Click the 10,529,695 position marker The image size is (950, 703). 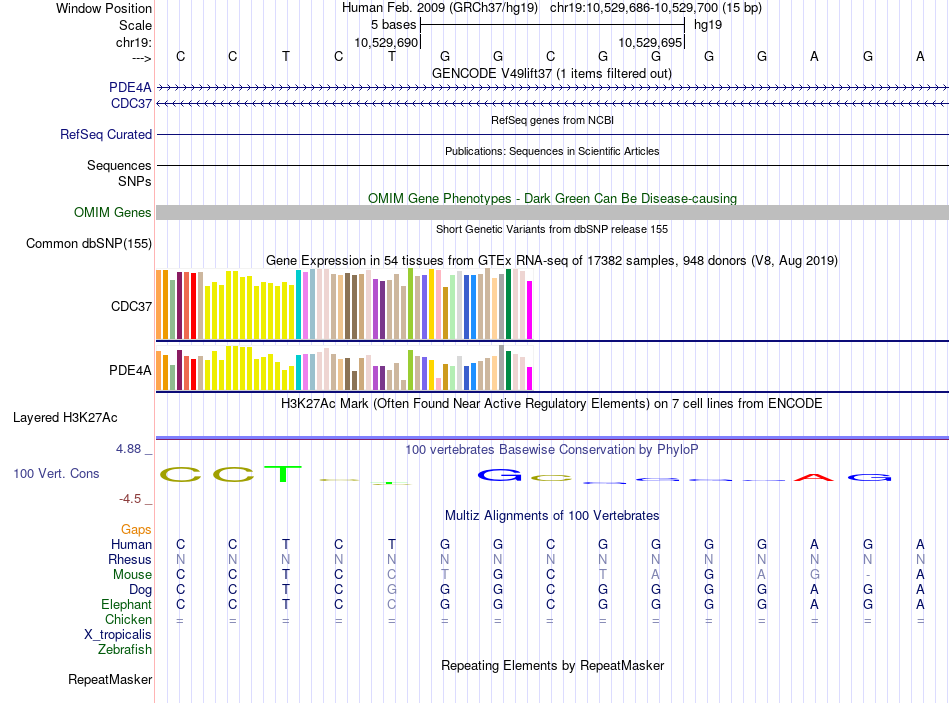[x=651, y=42]
